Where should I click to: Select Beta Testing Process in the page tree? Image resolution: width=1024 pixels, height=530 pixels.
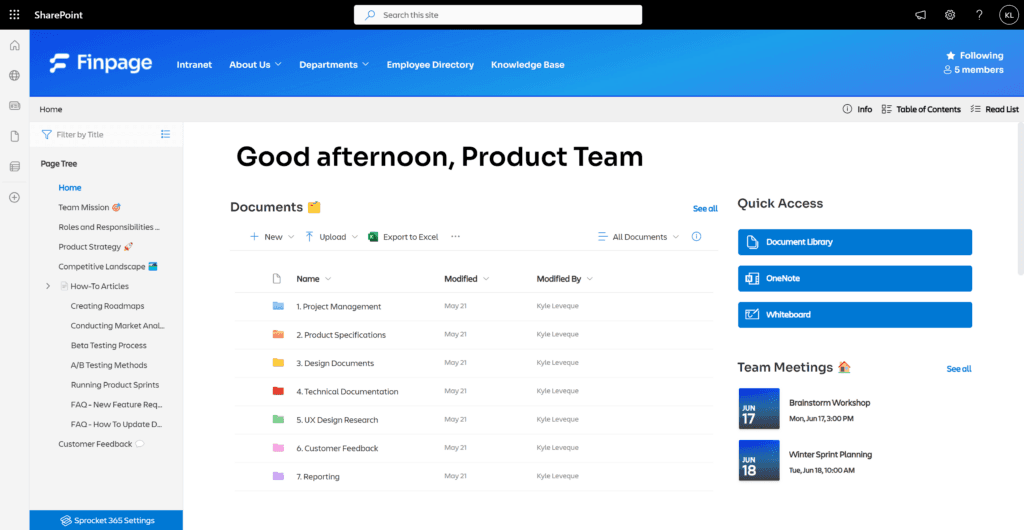(x=108, y=345)
